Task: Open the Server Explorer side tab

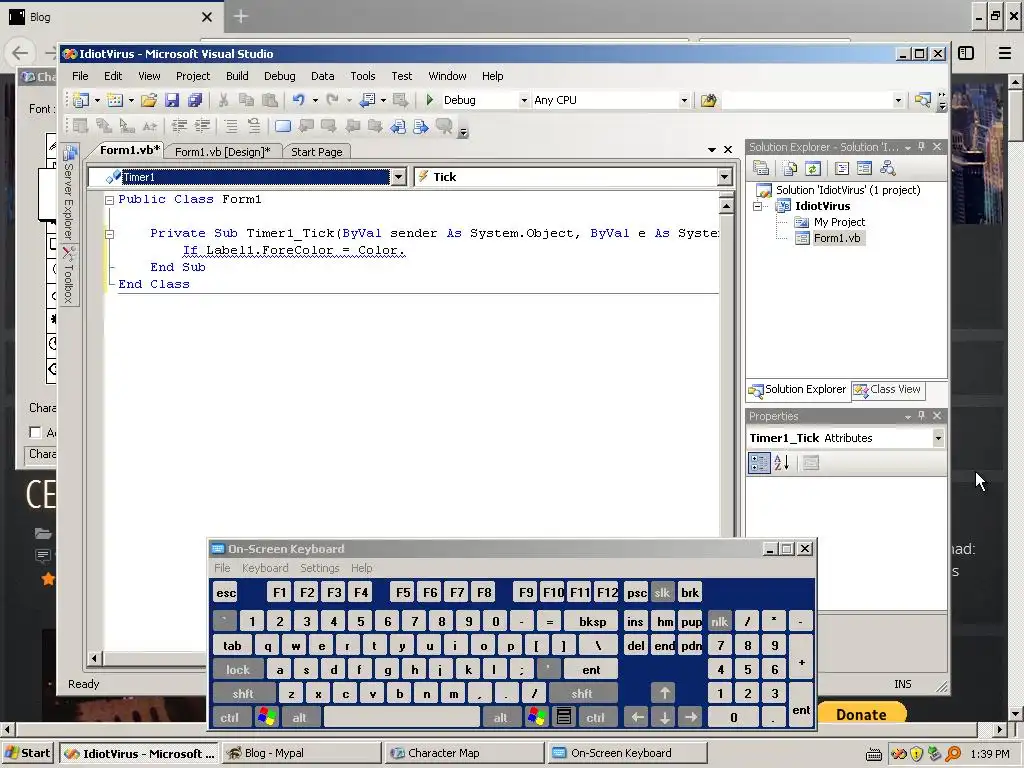Action: (69, 194)
